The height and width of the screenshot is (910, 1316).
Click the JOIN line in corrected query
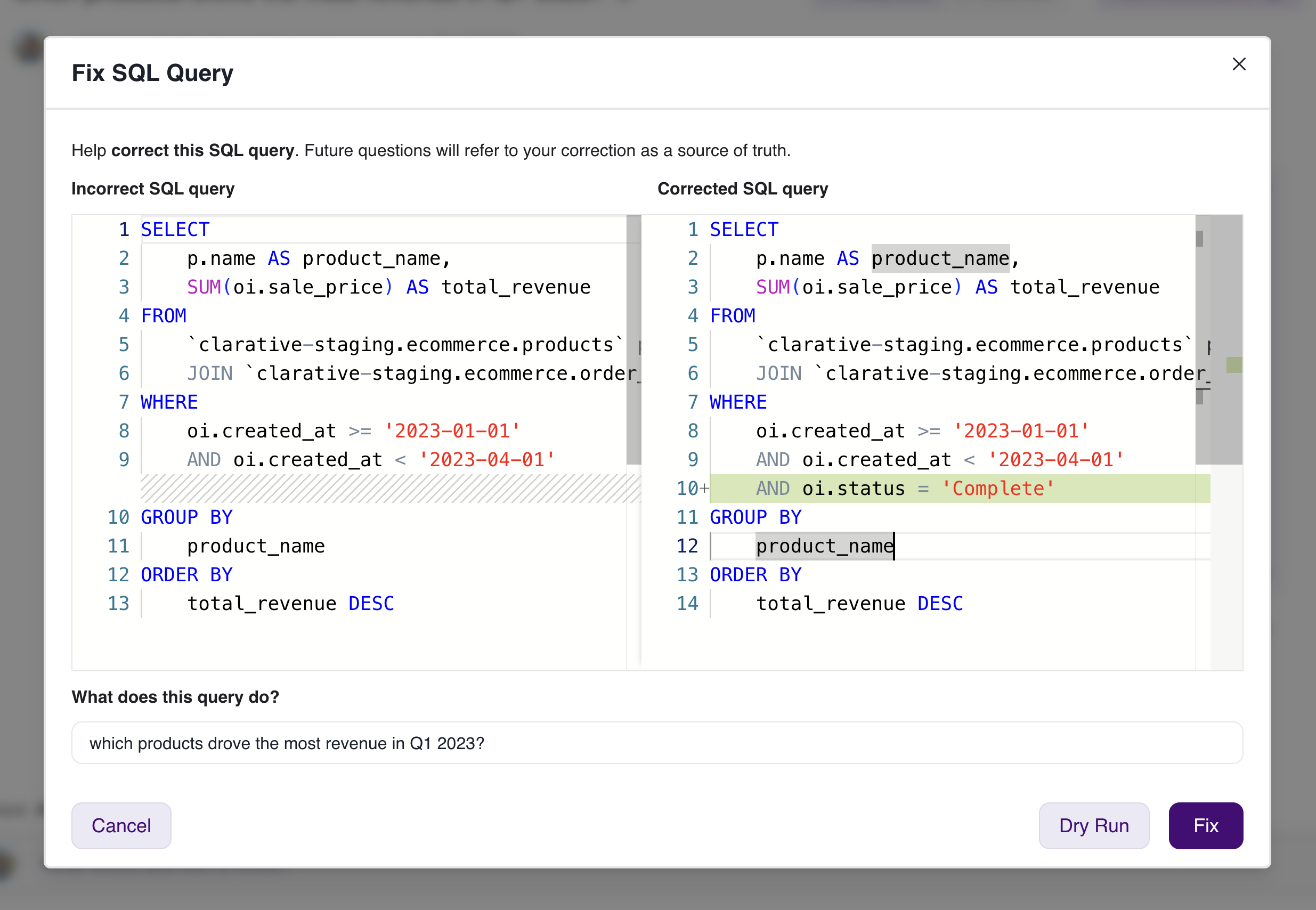point(983,373)
